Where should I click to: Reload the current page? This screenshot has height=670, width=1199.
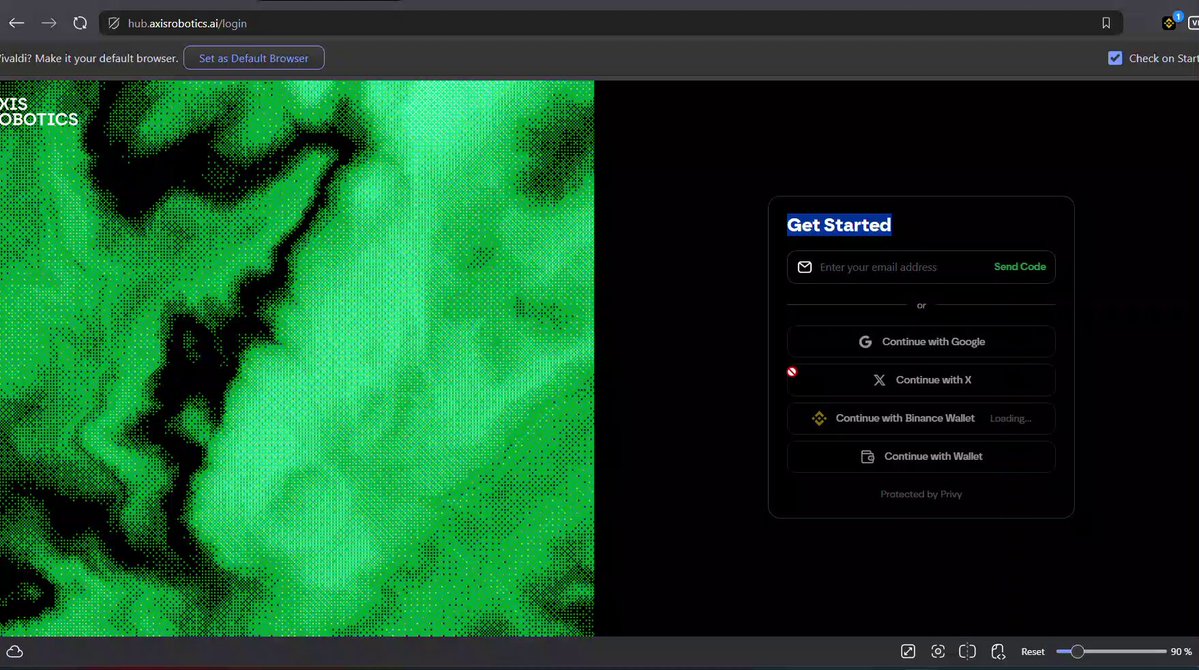(80, 23)
